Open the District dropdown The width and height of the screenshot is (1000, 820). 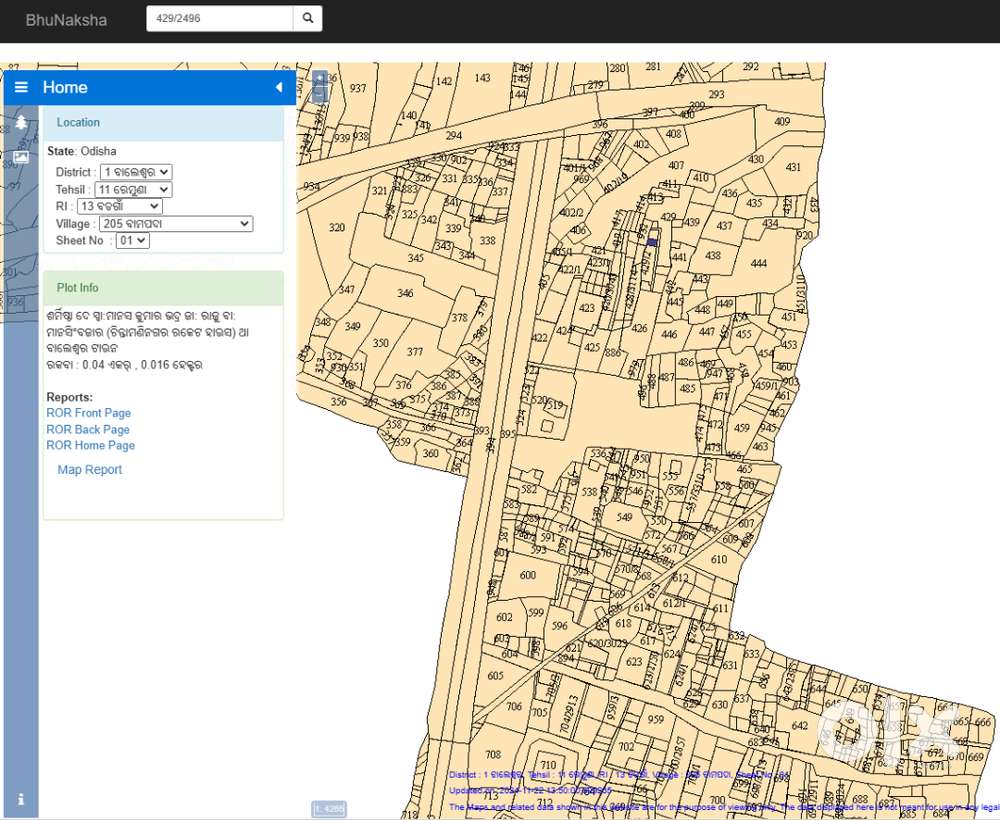(135, 172)
